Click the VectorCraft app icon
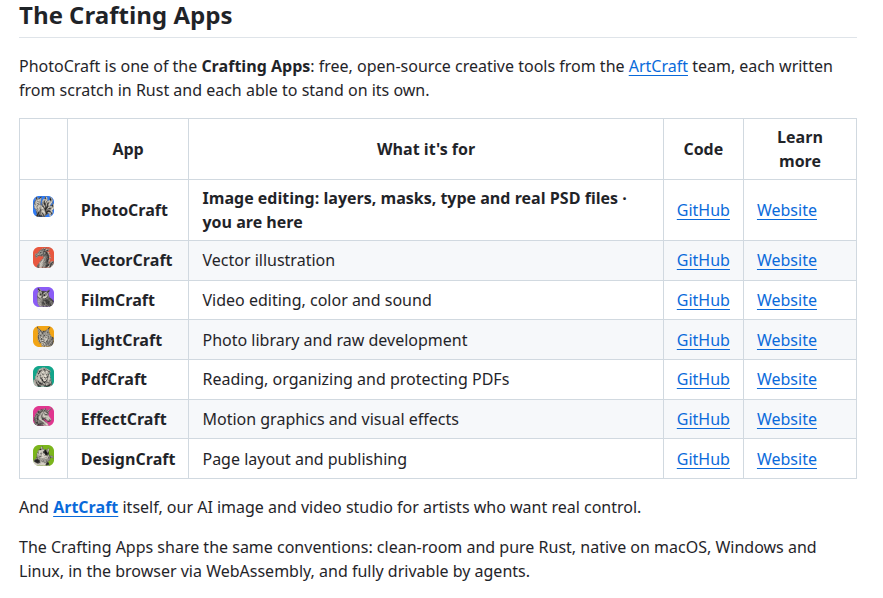883x598 pixels. click(x=43, y=257)
